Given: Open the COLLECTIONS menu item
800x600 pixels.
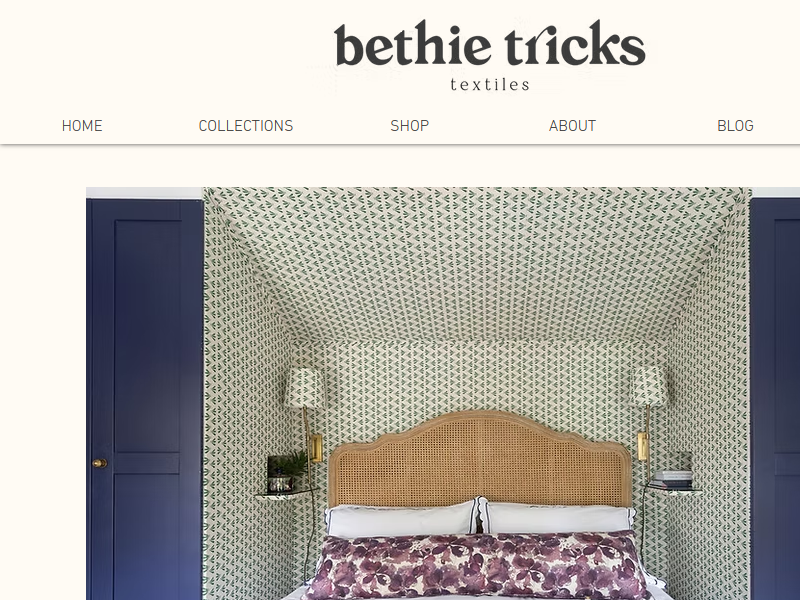Looking at the screenshot, I should point(246,126).
